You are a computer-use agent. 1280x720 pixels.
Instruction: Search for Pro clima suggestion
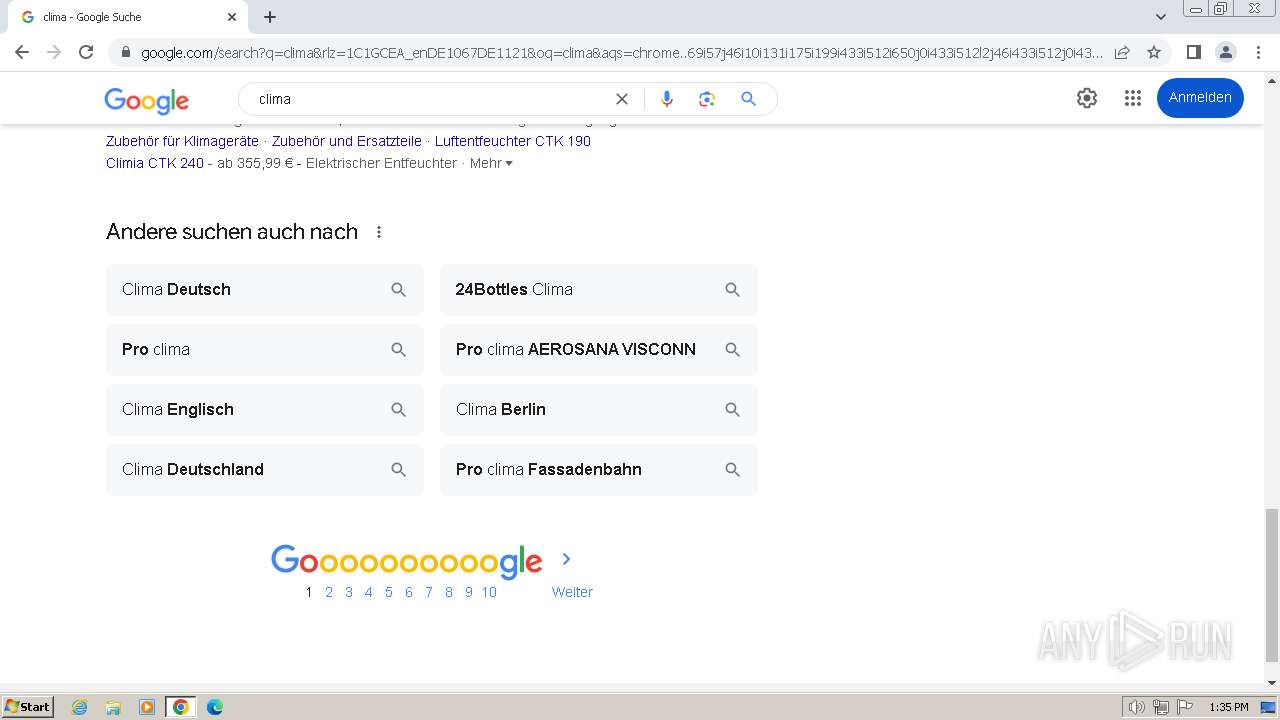(265, 350)
